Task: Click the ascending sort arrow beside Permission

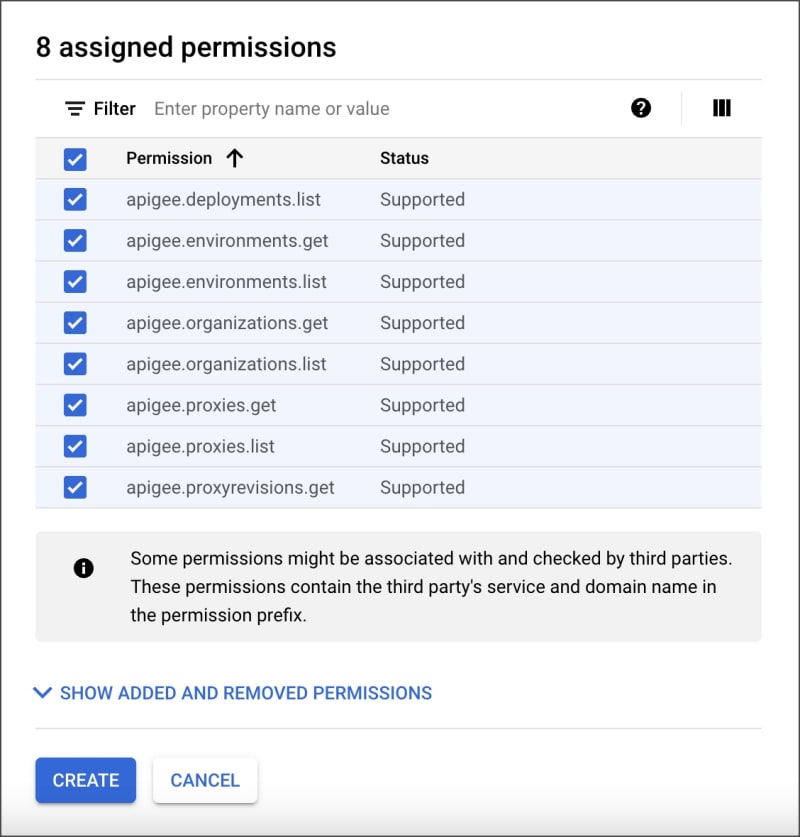Action: click(x=235, y=158)
